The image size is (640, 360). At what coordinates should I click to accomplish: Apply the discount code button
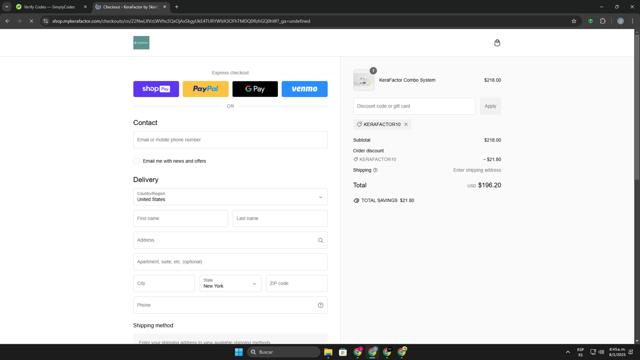[x=490, y=106]
